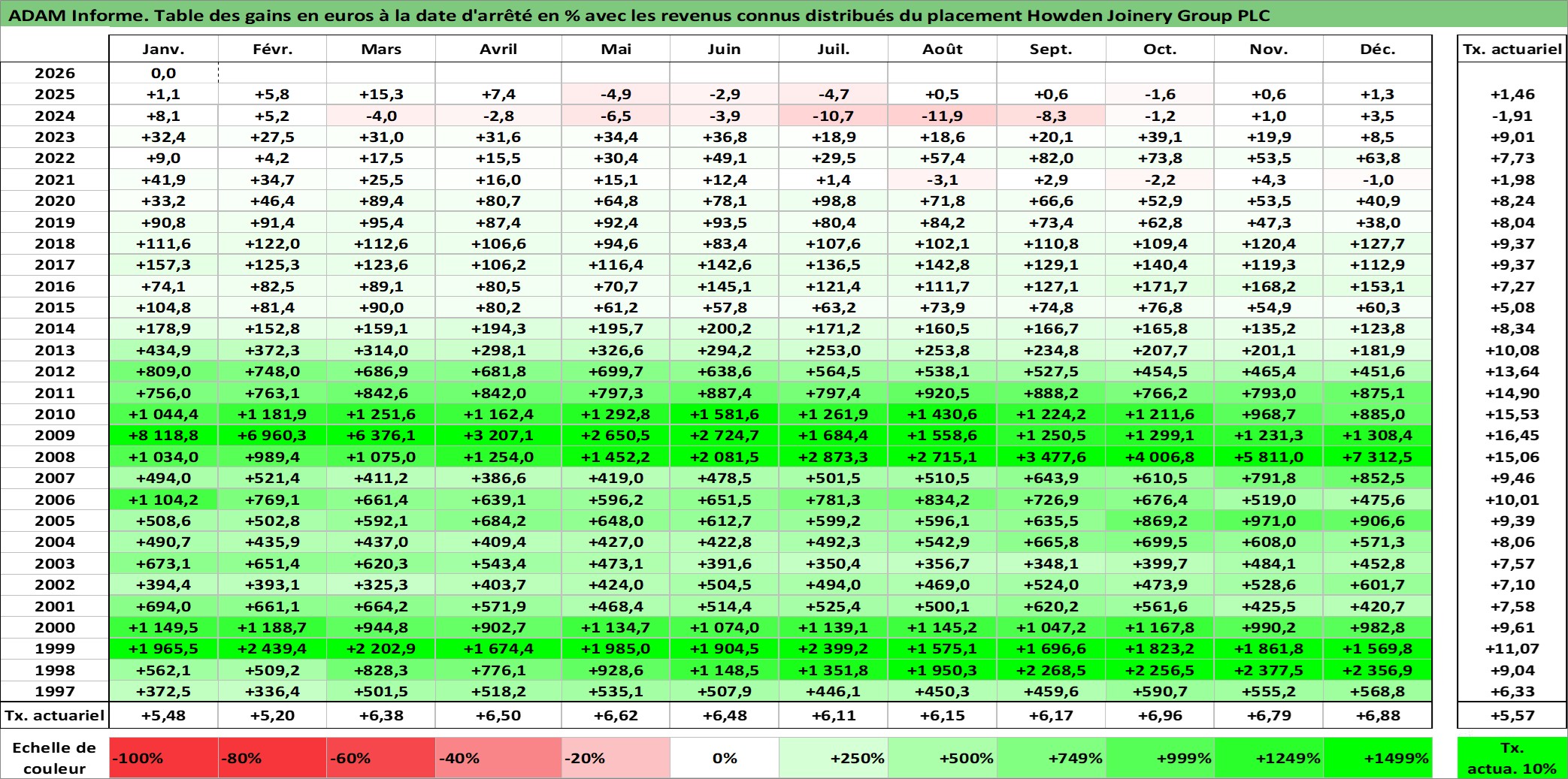Select the 2009 row label

55,435
